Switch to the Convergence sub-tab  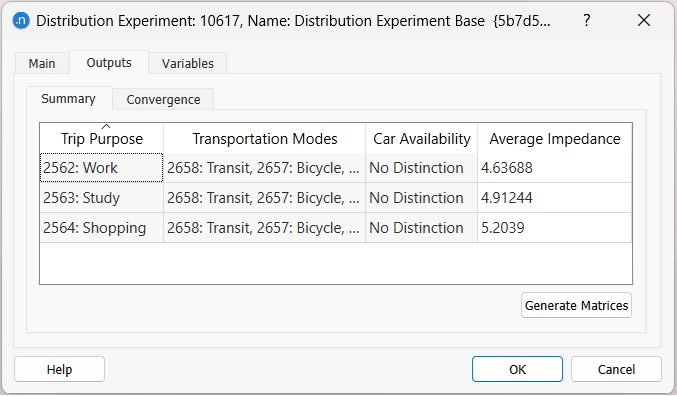click(x=163, y=100)
